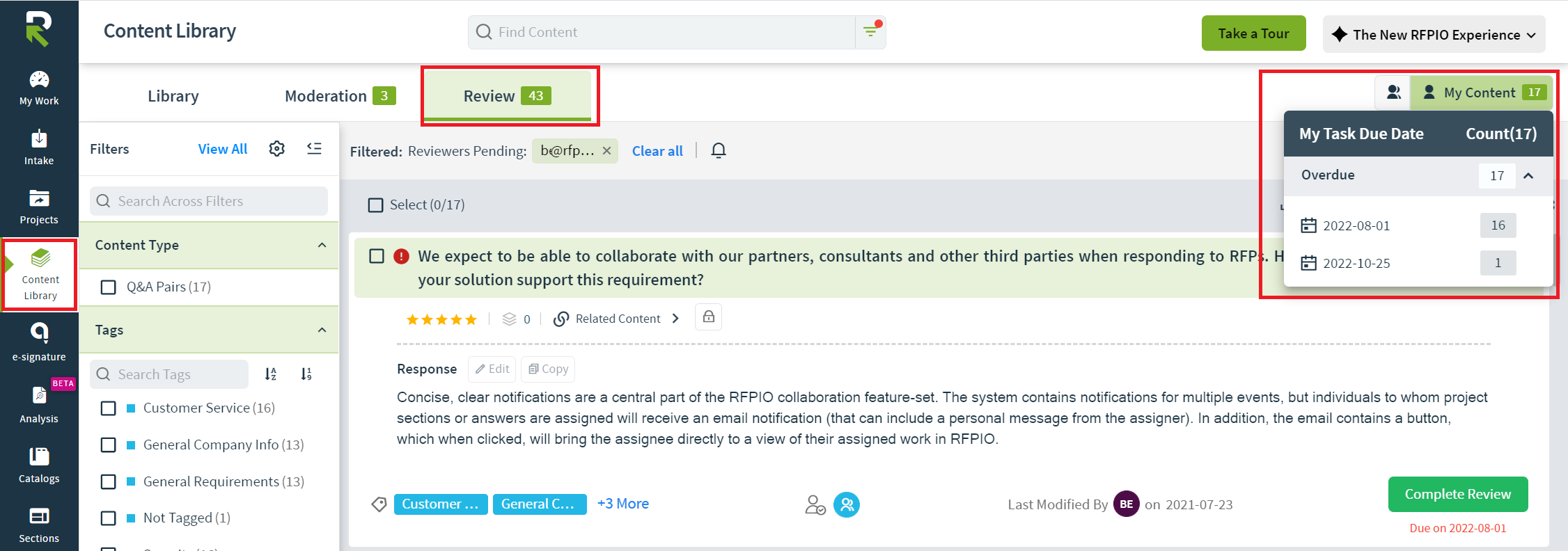Switch to the Library tab

tap(173, 96)
